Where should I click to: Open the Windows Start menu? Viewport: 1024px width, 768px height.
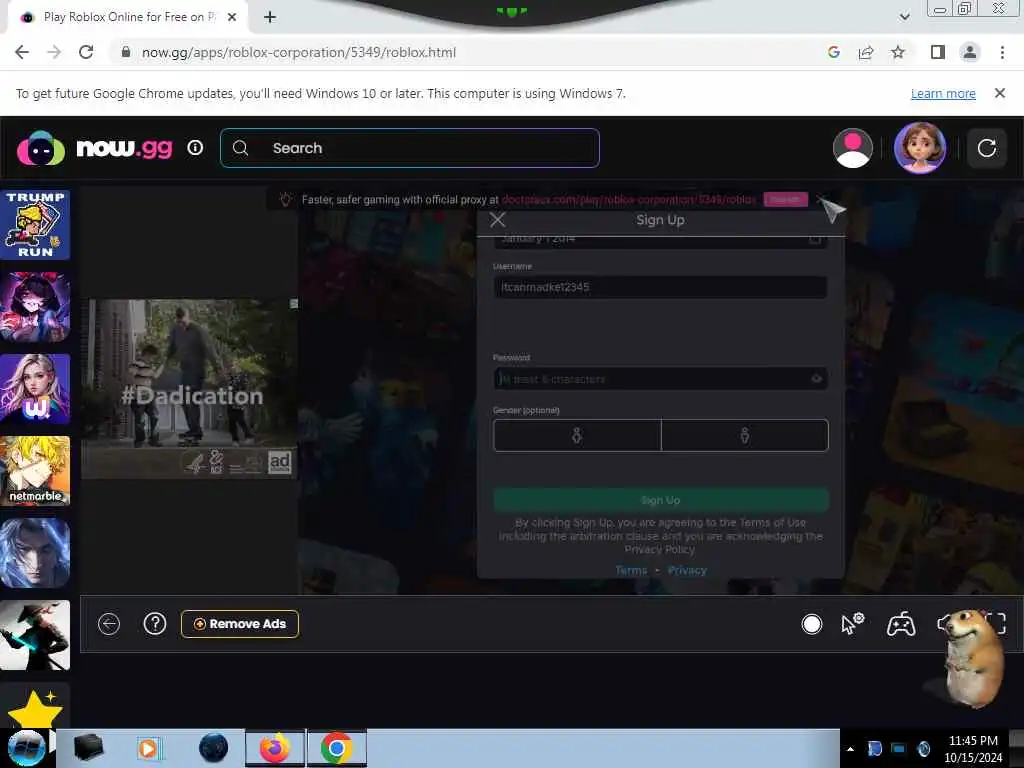point(25,748)
